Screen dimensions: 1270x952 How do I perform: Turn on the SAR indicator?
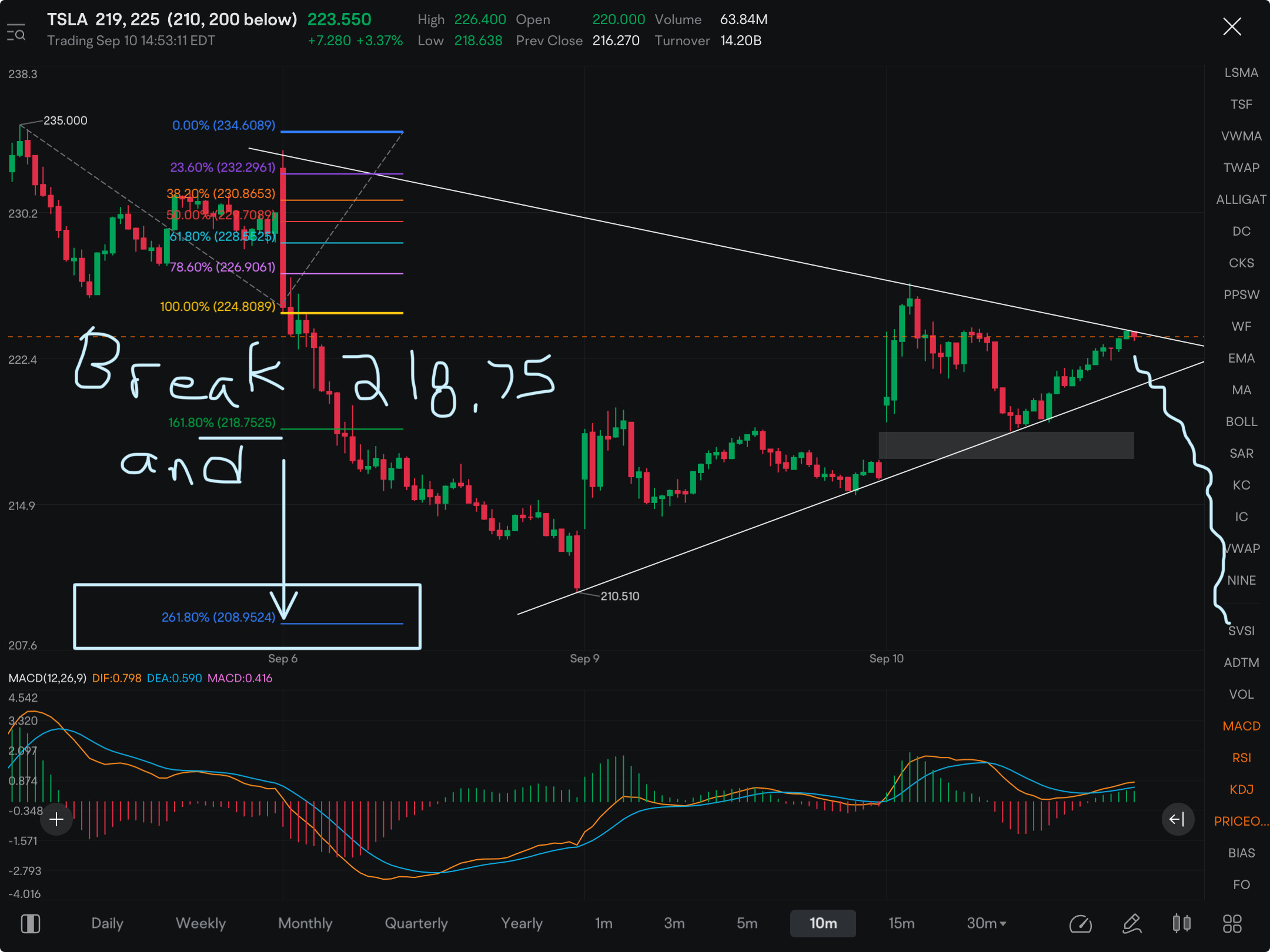pos(1241,454)
